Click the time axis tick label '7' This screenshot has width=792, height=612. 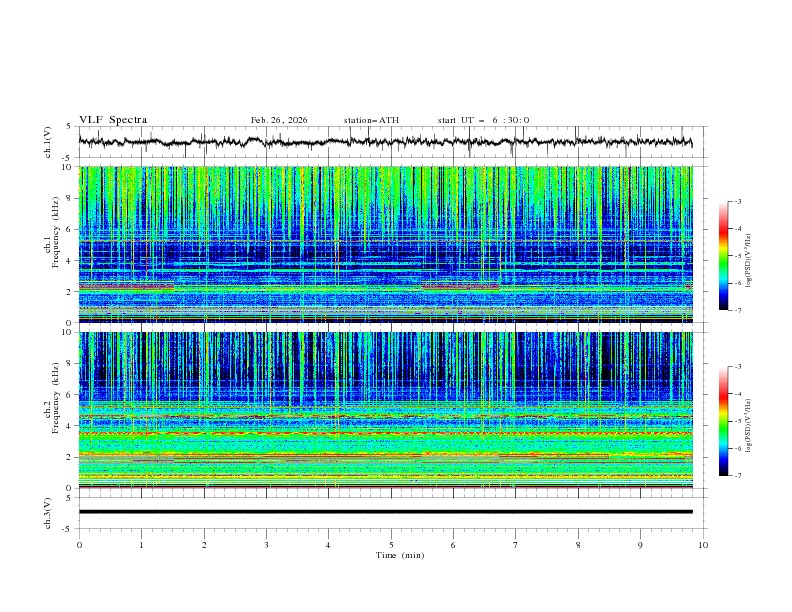point(516,545)
